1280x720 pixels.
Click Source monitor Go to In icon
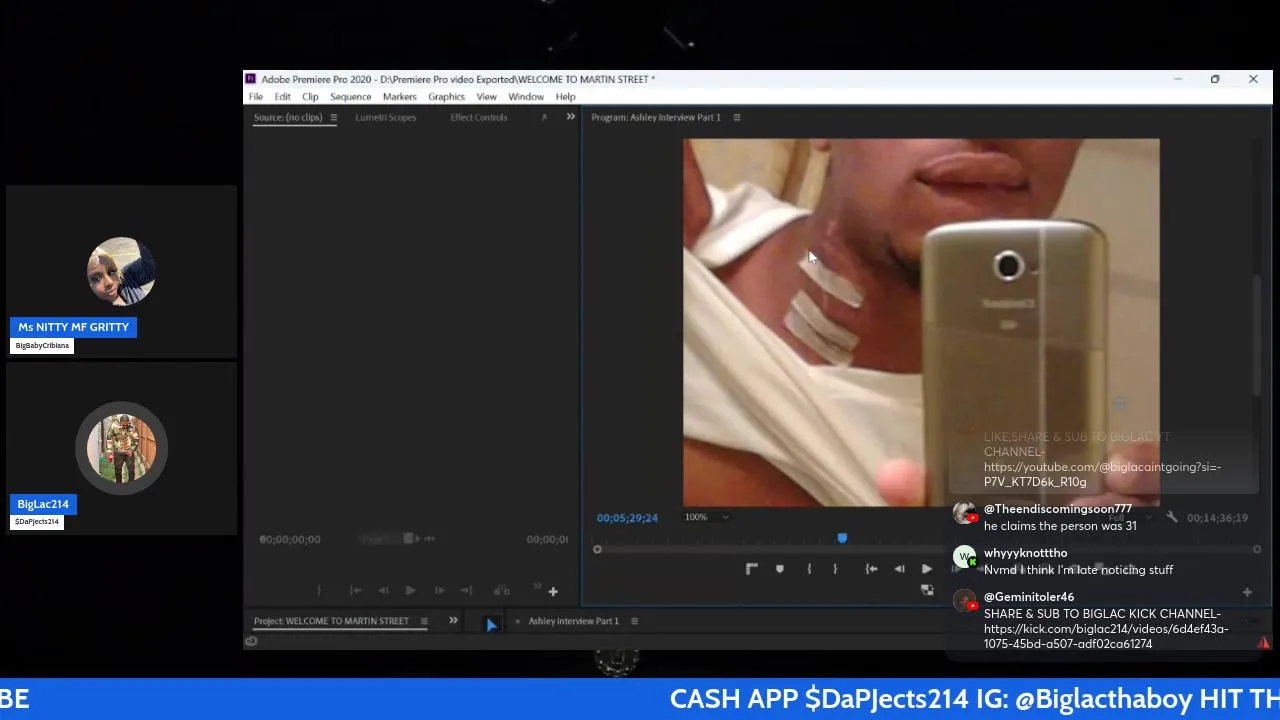click(355, 591)
